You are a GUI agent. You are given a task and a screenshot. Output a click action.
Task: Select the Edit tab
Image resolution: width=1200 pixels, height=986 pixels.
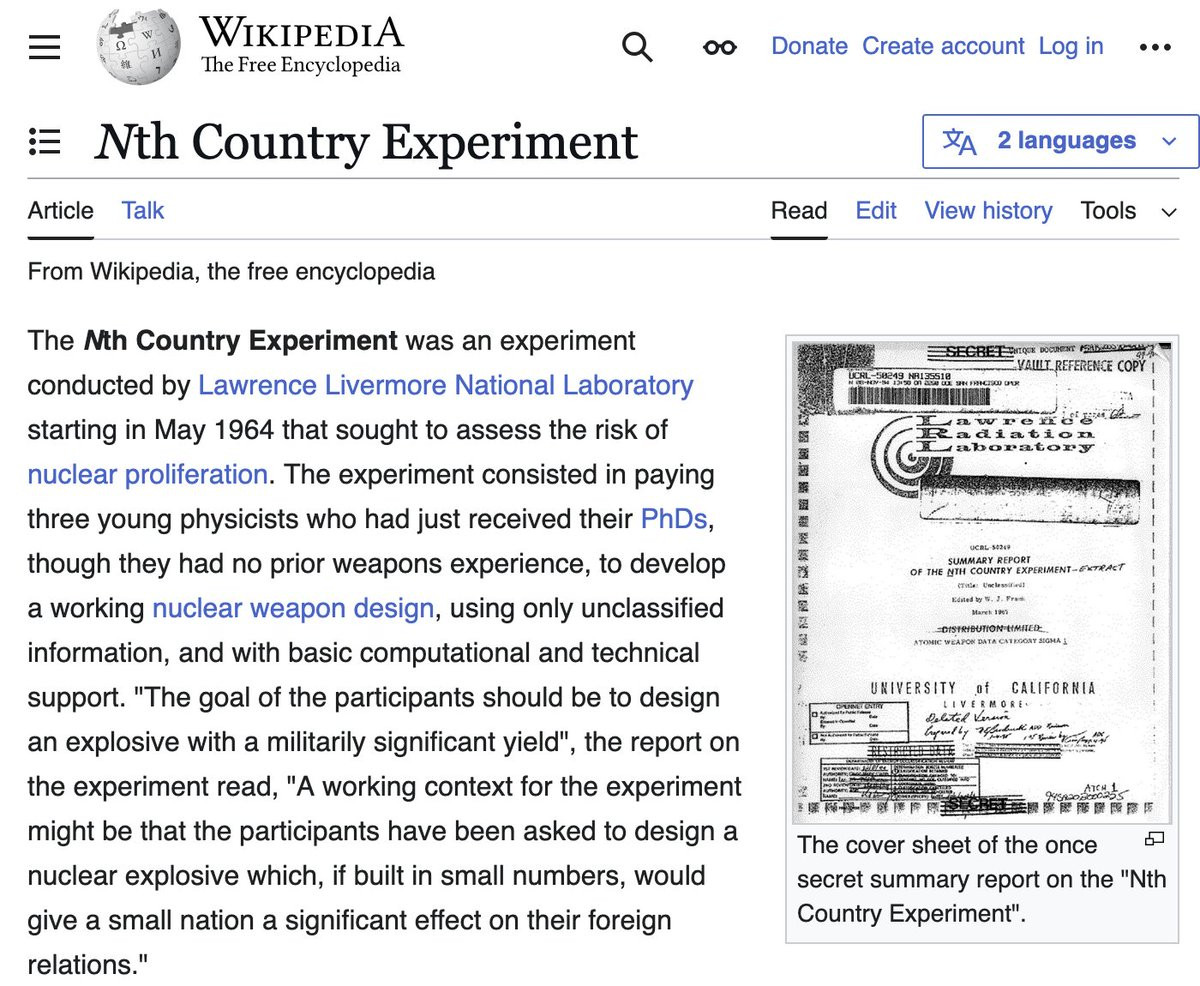coord(876,211)
